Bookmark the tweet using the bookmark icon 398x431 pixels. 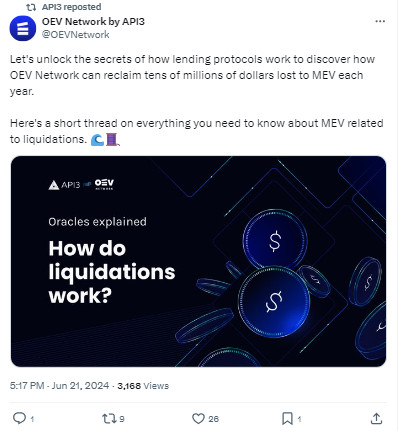(x=287, y=418)
